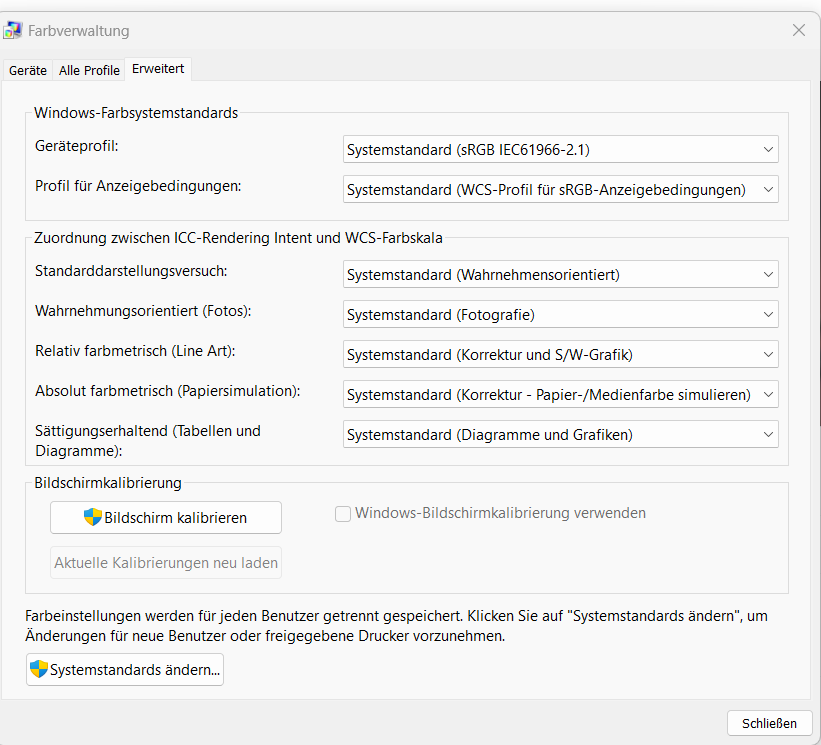821x745 pixels.
Task: Open the Alle Profile tab
Action: click(89, 70)
